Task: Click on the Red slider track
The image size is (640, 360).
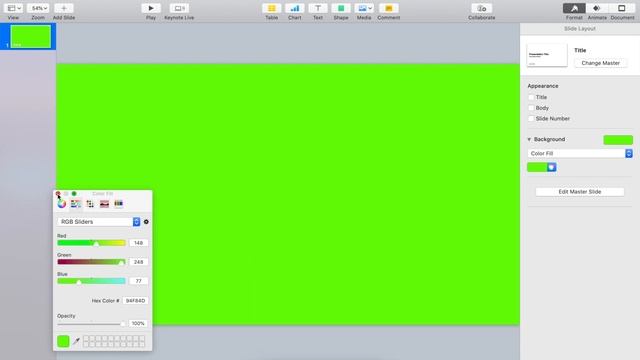Action: tap(91, 243)
